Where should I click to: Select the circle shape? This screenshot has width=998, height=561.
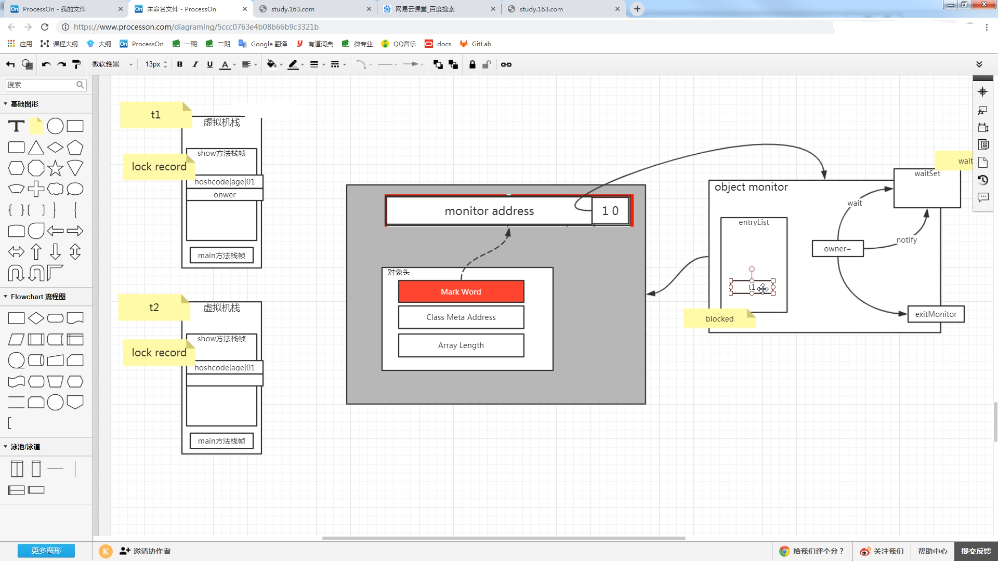(55, 126)
